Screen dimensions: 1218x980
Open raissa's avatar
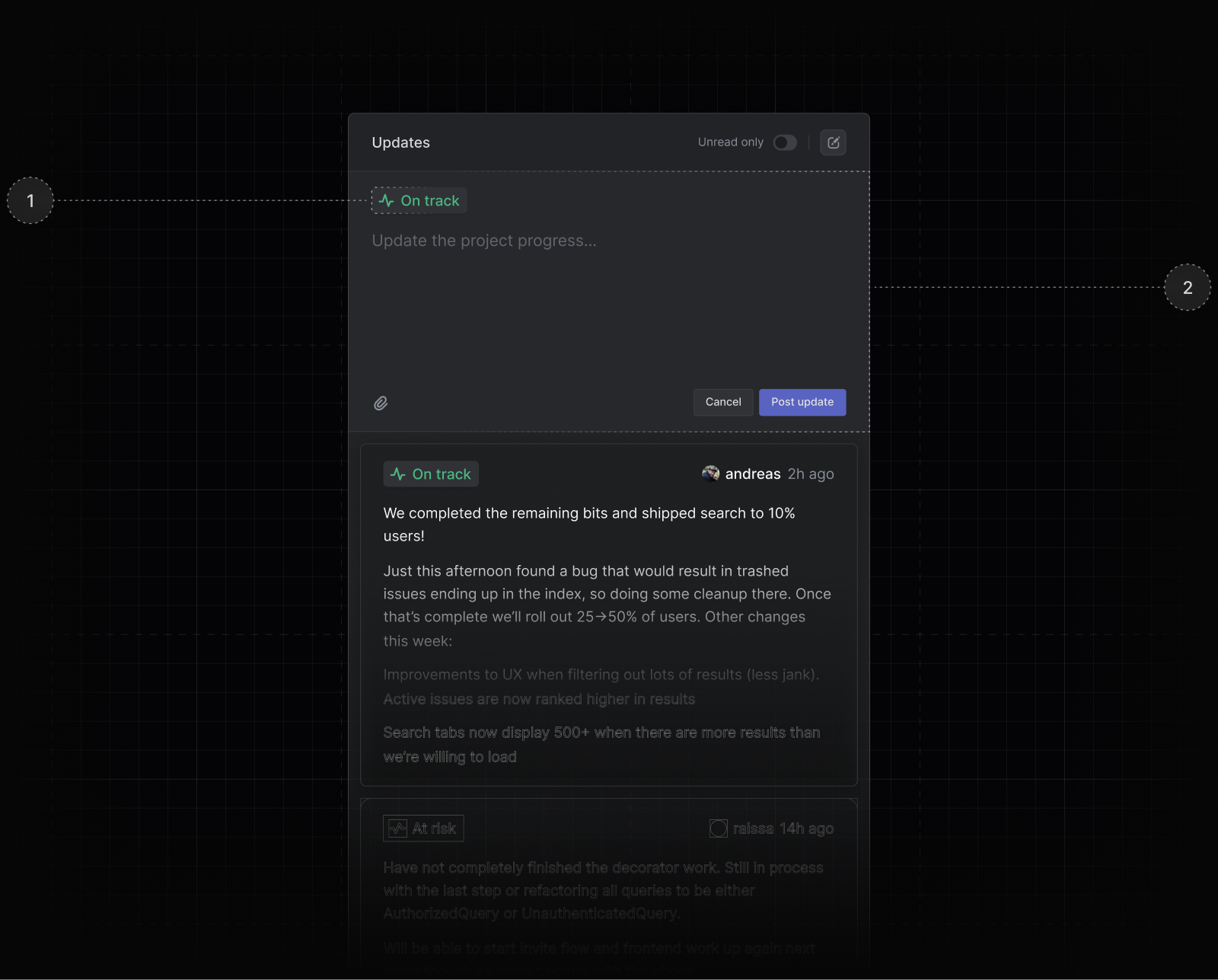[718, 828]
